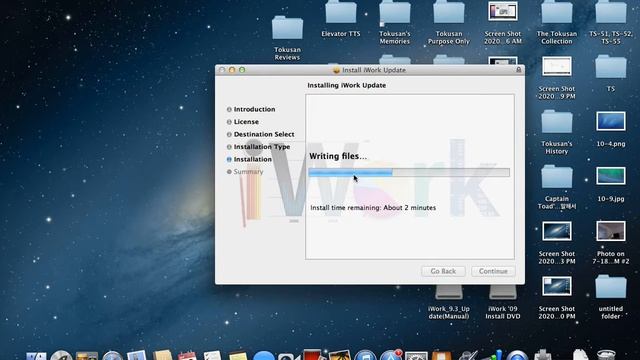
Task: Select the TS-51, TS-52, TS-55 folder
Action: click(x=611, y=12)
